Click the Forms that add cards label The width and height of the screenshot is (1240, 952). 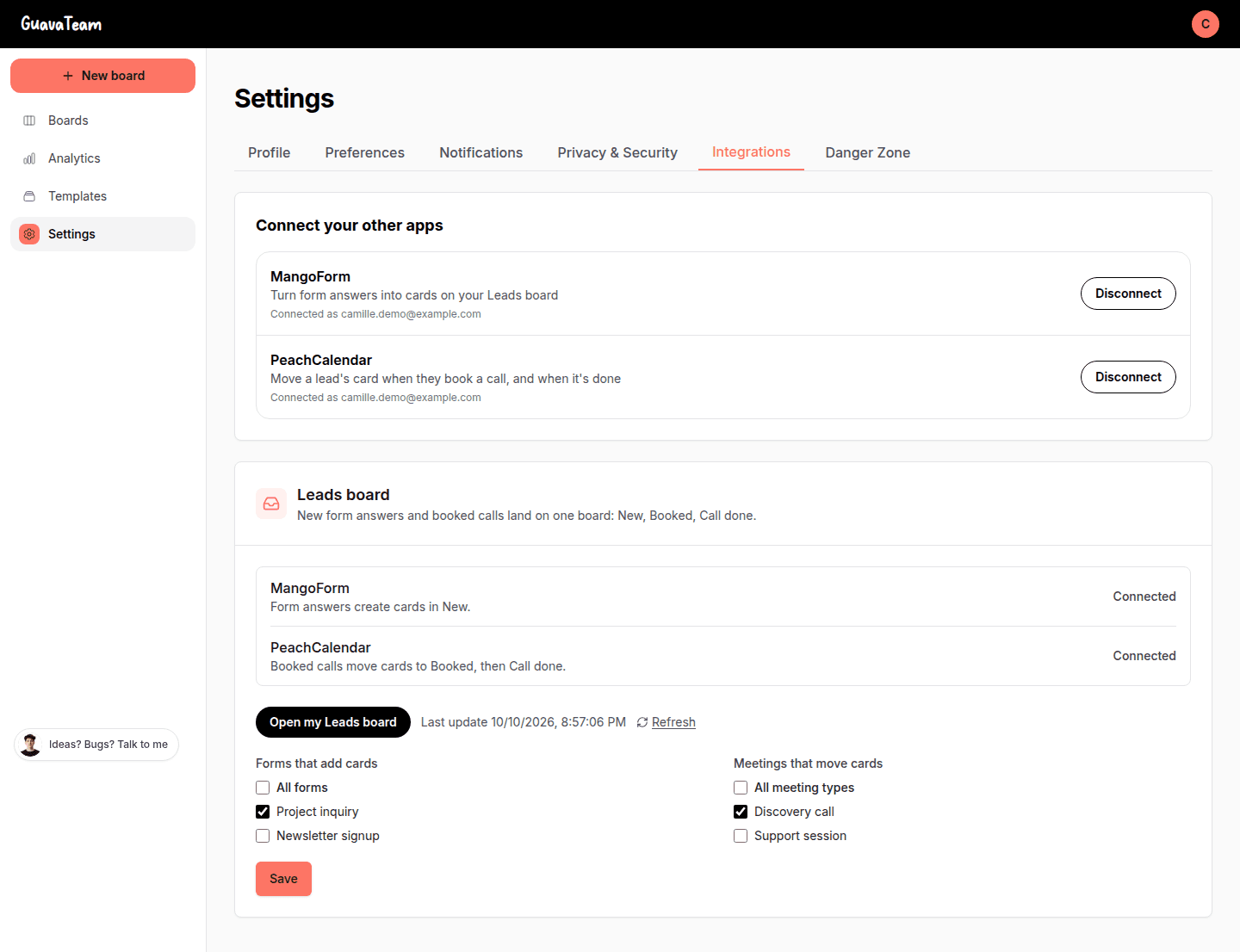coord(317,763)
